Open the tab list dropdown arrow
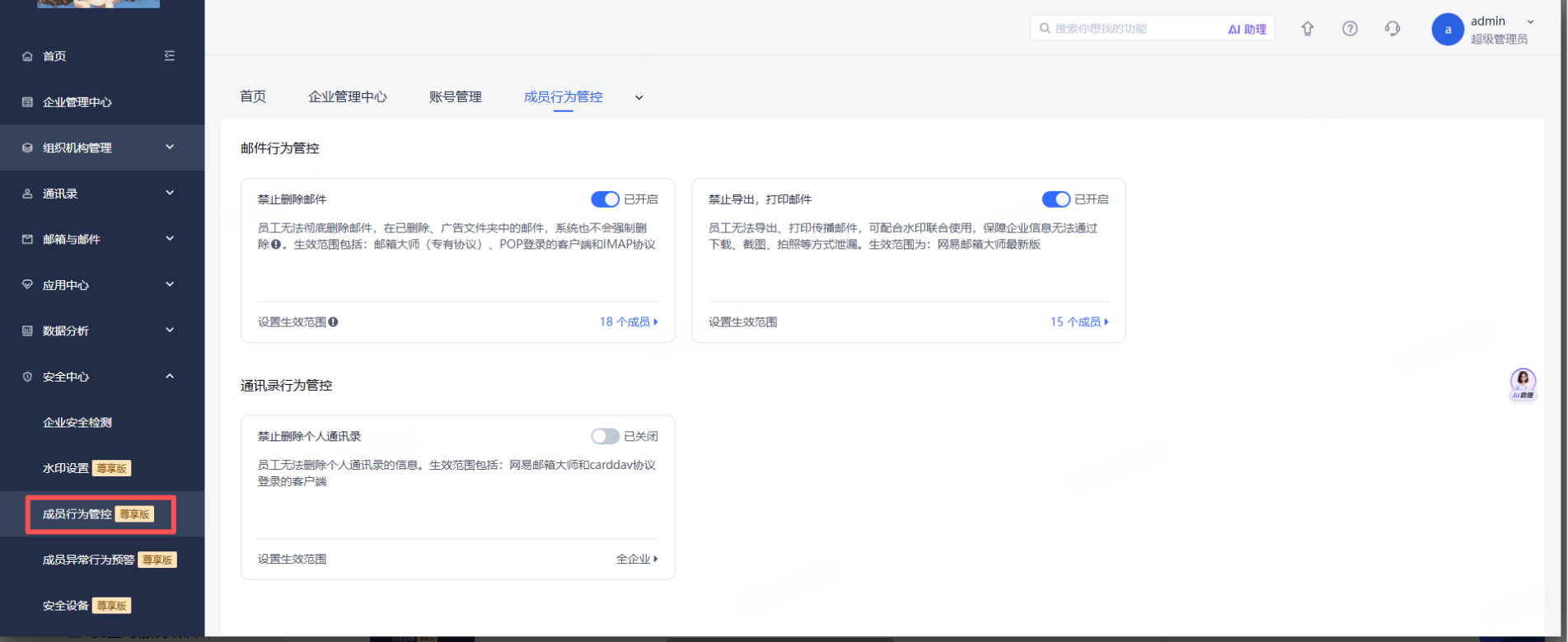 click(x=639, y=97)
